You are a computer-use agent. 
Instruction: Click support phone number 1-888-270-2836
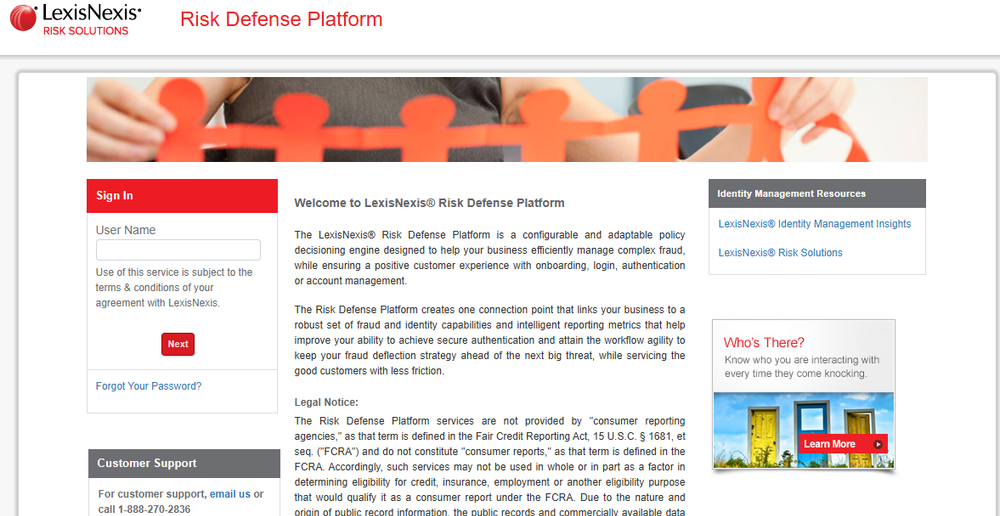[x=154, y=509]
